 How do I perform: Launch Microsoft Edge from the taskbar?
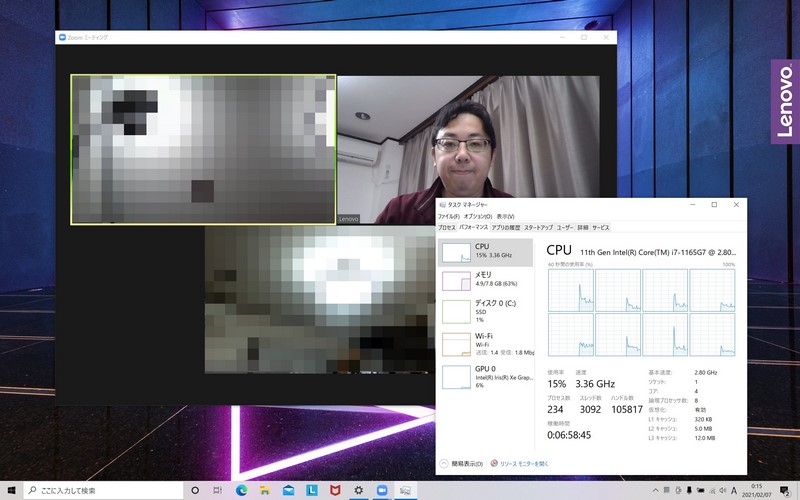pyautogui.click(x=241, y=490)
